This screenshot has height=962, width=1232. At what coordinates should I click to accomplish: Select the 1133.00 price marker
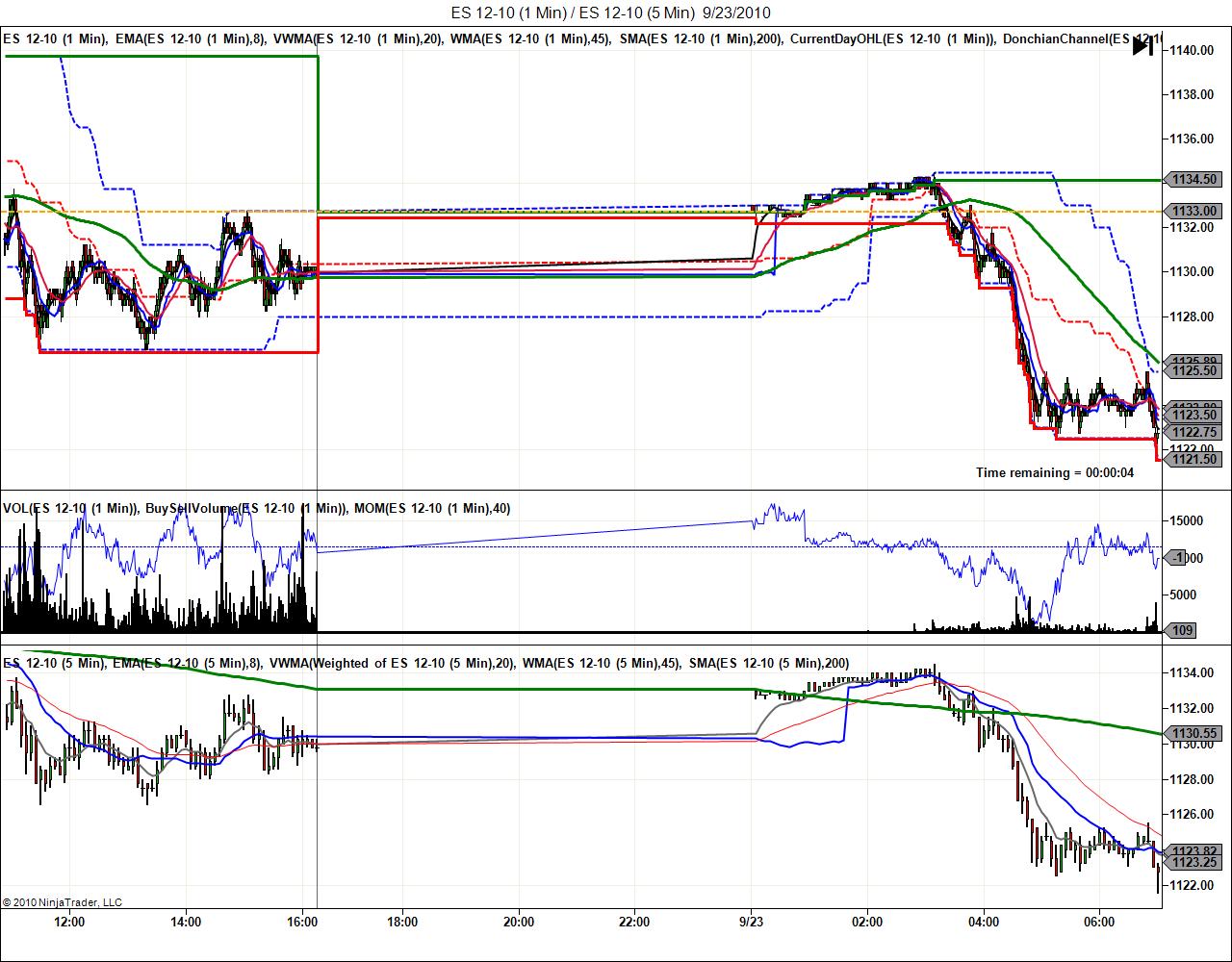pos(1194,211)
